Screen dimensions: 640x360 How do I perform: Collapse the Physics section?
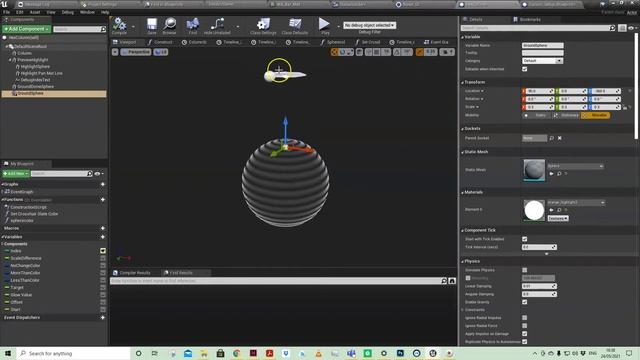[x=462, y=261]
